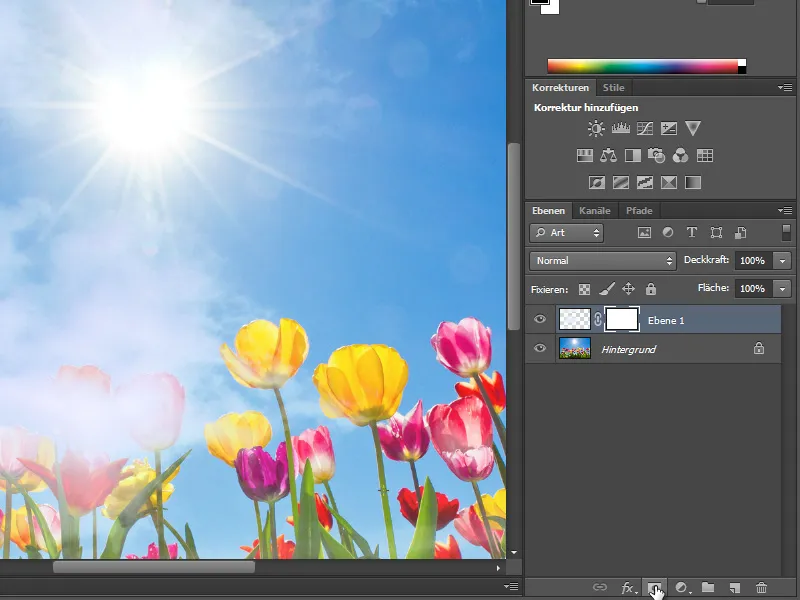Image resolution: width=800 pixels, height=600 pixels.
Task: Switch to the Ebenen tab
Action: click(548, 211)
